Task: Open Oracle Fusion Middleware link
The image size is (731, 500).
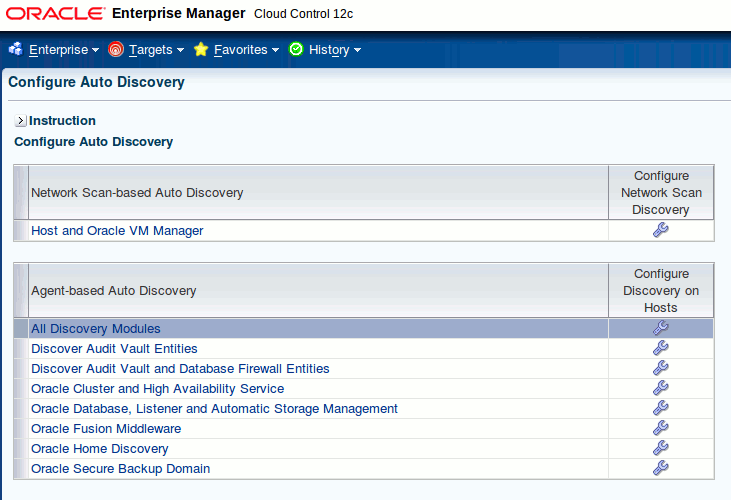Action: click(x=106, y=429)
